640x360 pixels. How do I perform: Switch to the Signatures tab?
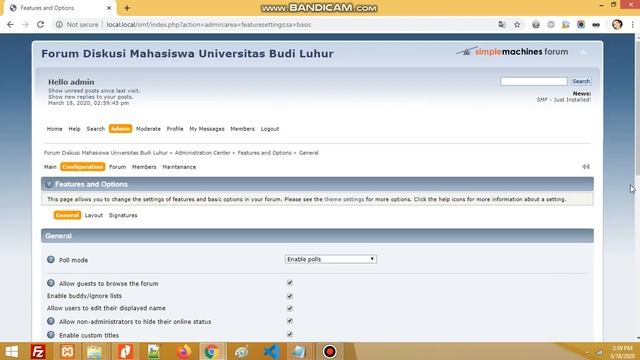pos(123,216)
